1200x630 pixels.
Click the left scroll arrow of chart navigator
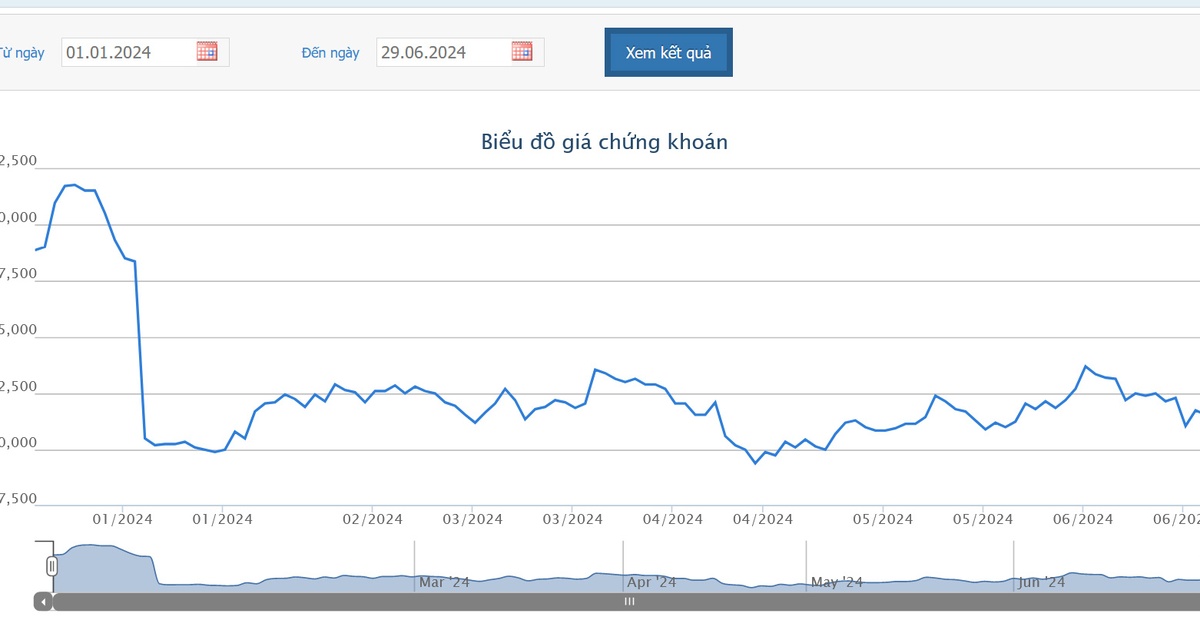pyautogui.click(x=43, y=602)
